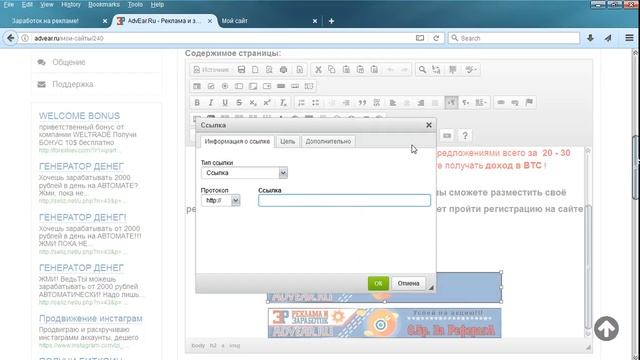Insert a selection field form element icon

coord(267,86)
